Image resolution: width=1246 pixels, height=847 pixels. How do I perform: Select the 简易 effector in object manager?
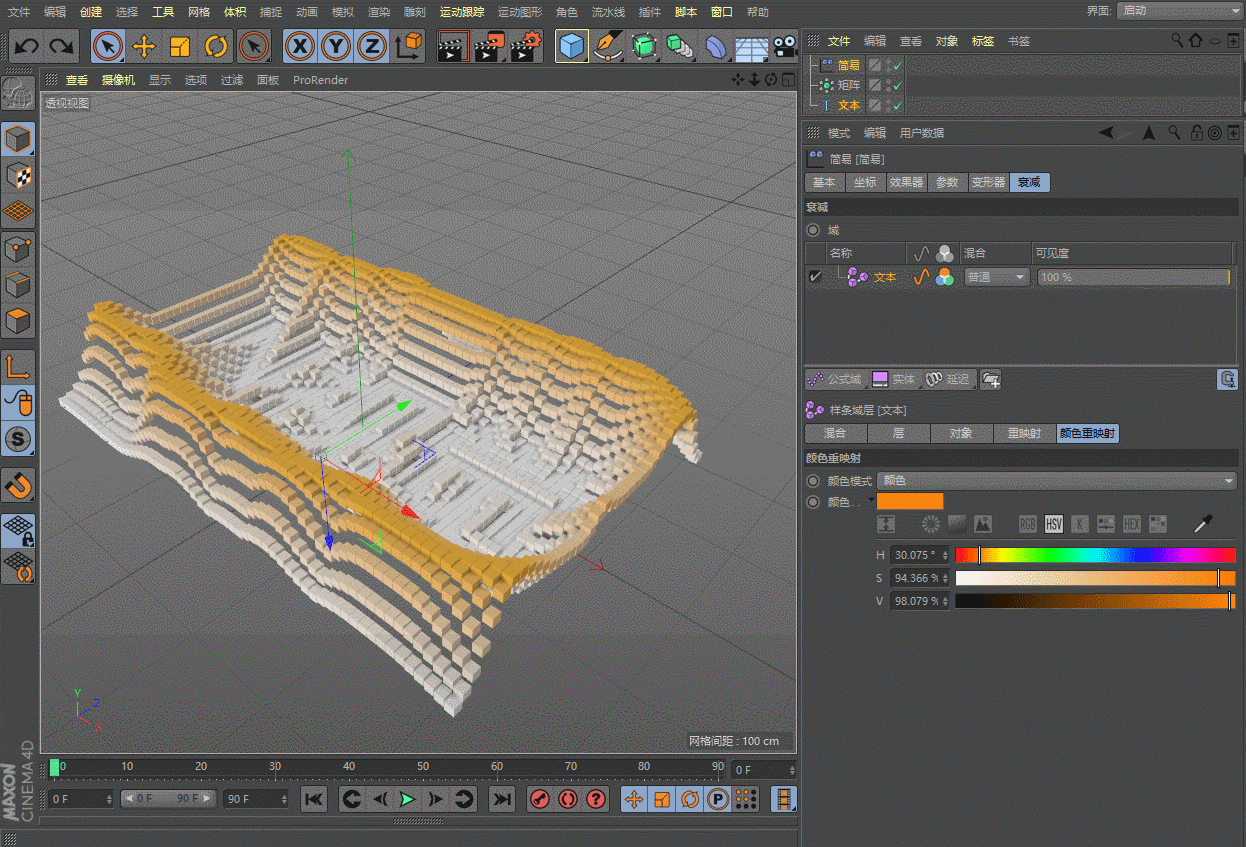click(849, 65)
